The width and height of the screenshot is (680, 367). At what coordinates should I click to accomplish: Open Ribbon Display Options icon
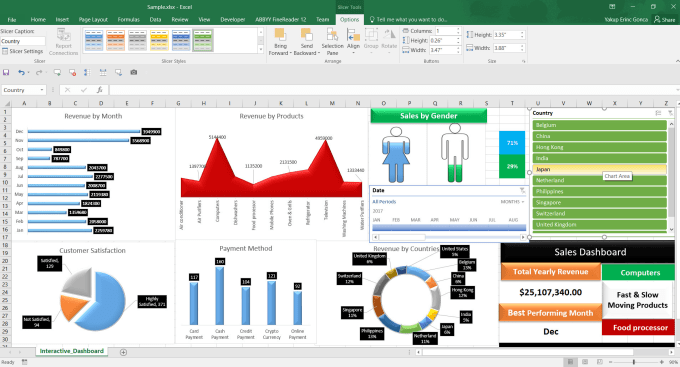pos(612,7)
